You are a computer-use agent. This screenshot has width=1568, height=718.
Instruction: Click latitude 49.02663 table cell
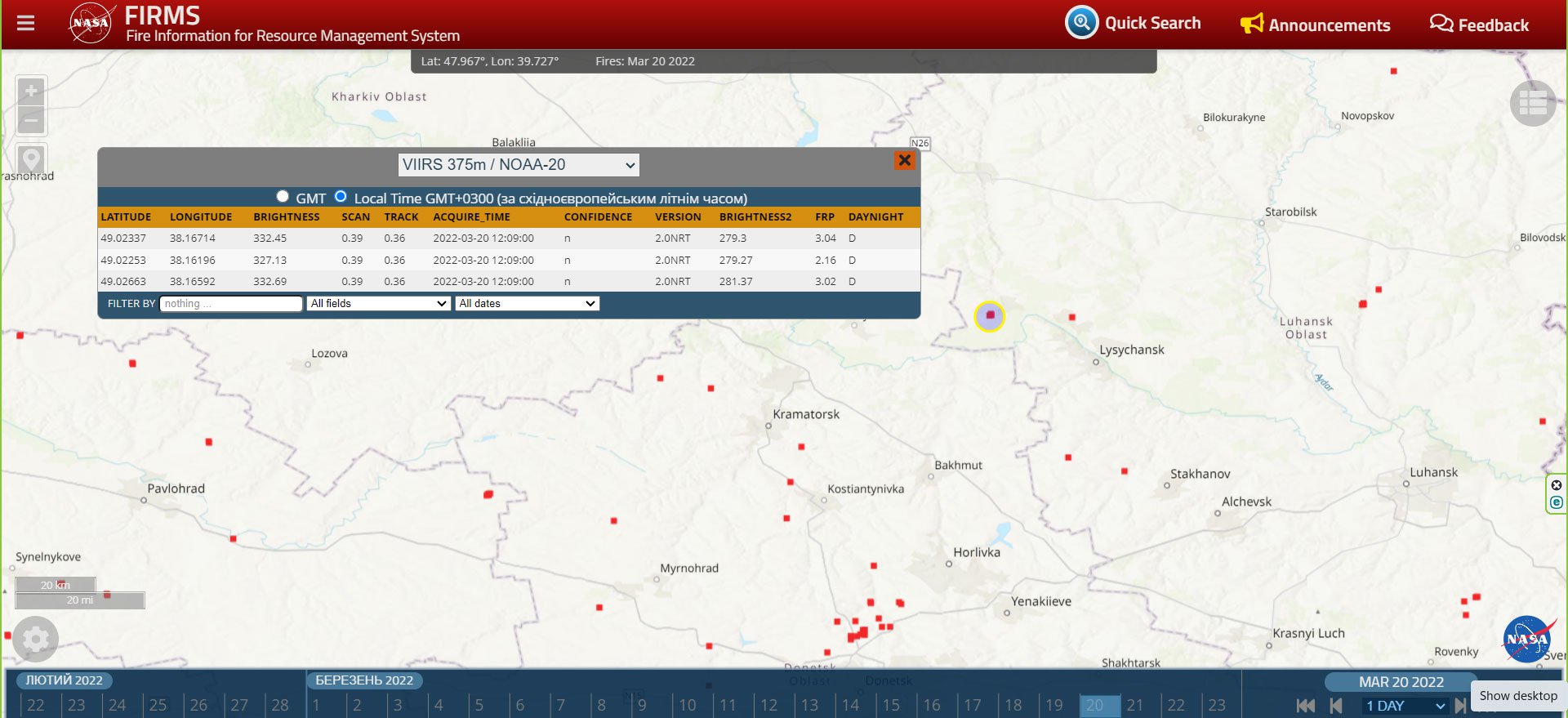pos(123,282)
